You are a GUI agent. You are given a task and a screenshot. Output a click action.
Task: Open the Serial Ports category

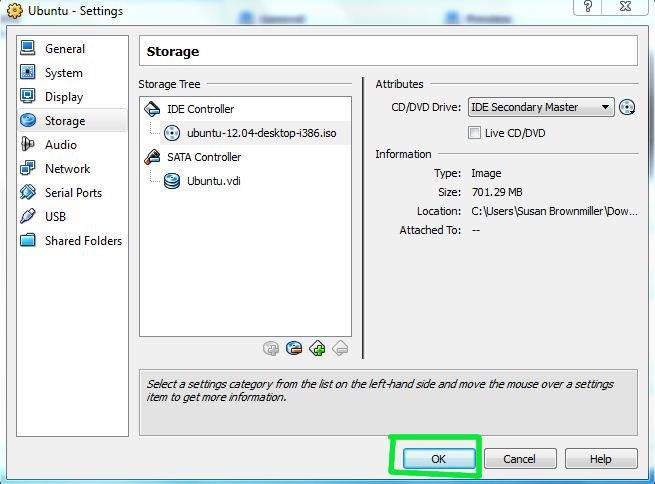72,193
